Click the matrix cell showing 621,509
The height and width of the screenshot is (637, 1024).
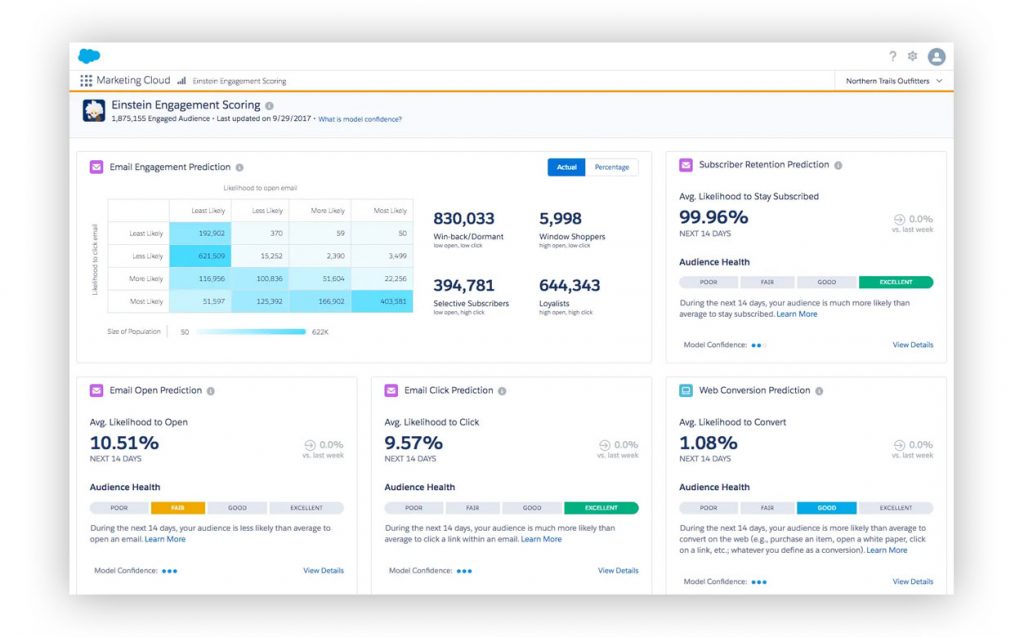(x=200, y=256)
